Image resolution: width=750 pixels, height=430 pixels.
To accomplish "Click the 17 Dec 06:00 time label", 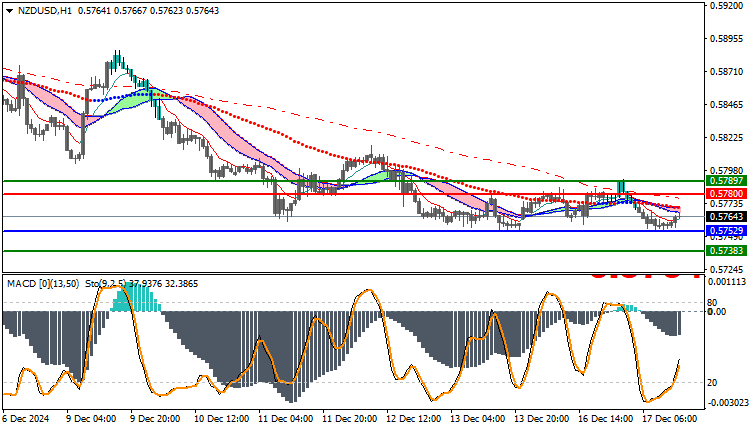I will click(670, 419).
